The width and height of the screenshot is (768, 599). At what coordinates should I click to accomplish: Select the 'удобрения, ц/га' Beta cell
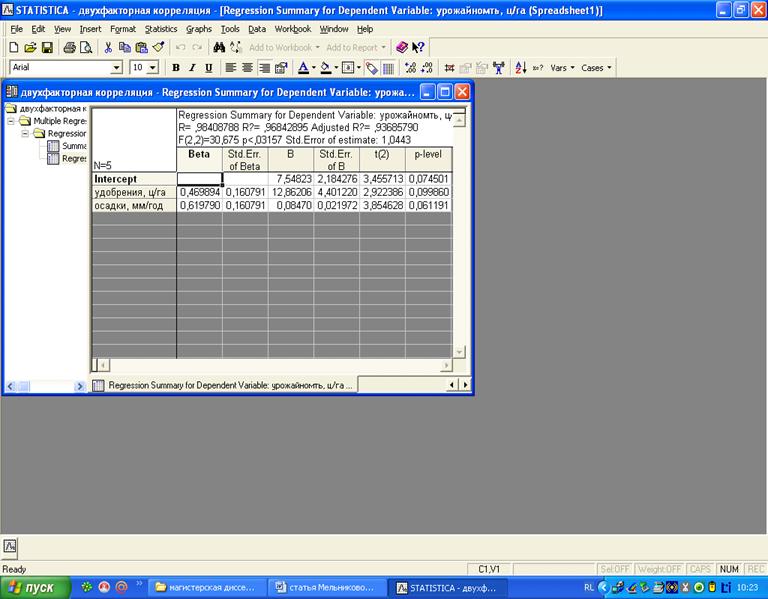pos(199,191)
